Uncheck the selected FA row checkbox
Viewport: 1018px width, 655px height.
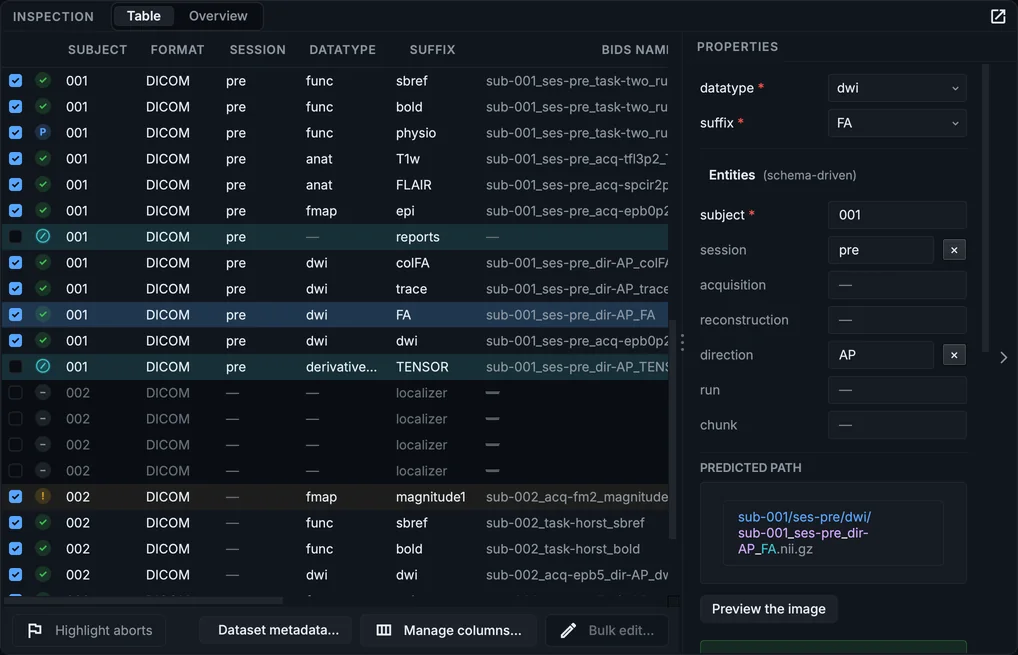coord(16,314)
